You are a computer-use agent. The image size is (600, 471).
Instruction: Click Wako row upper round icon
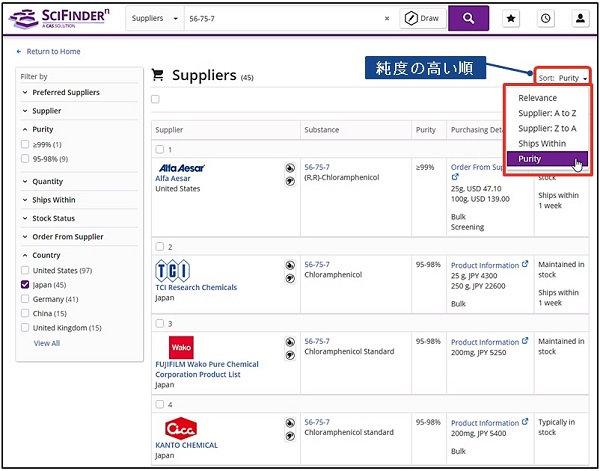pos(290,342)
